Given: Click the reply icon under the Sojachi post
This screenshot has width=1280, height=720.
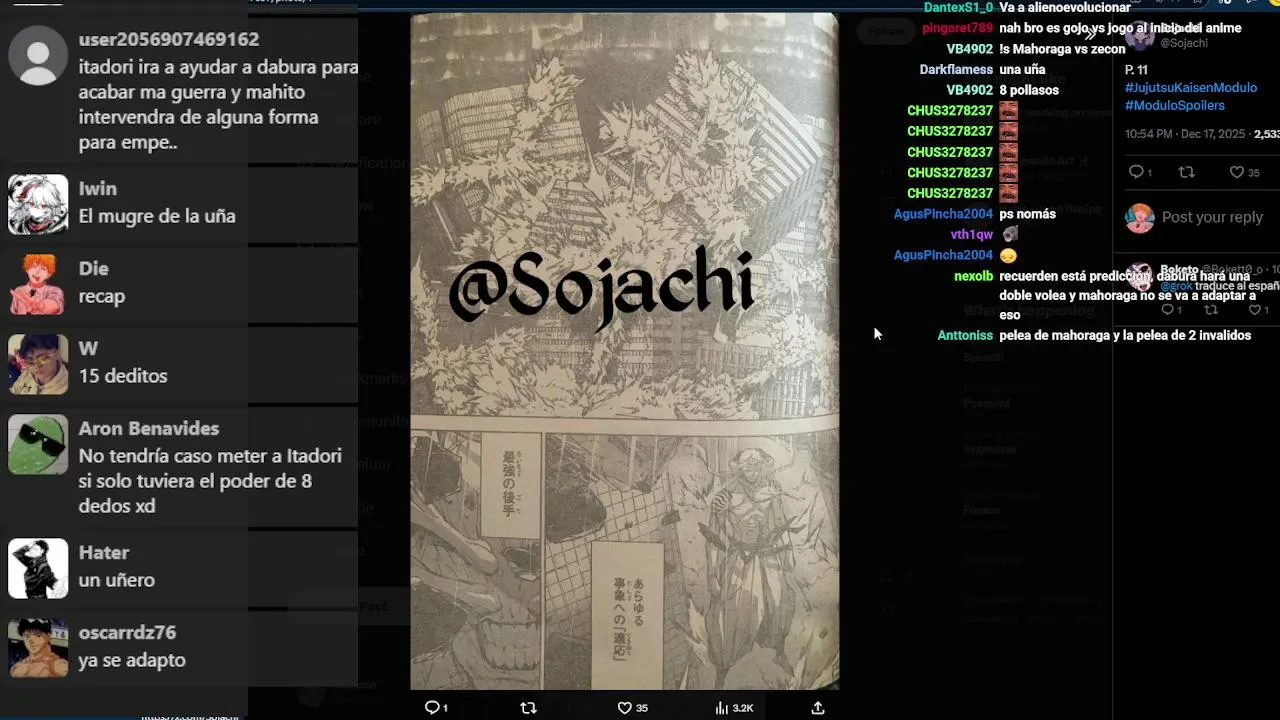Looking at the screenshot, I should (1135, 172).
